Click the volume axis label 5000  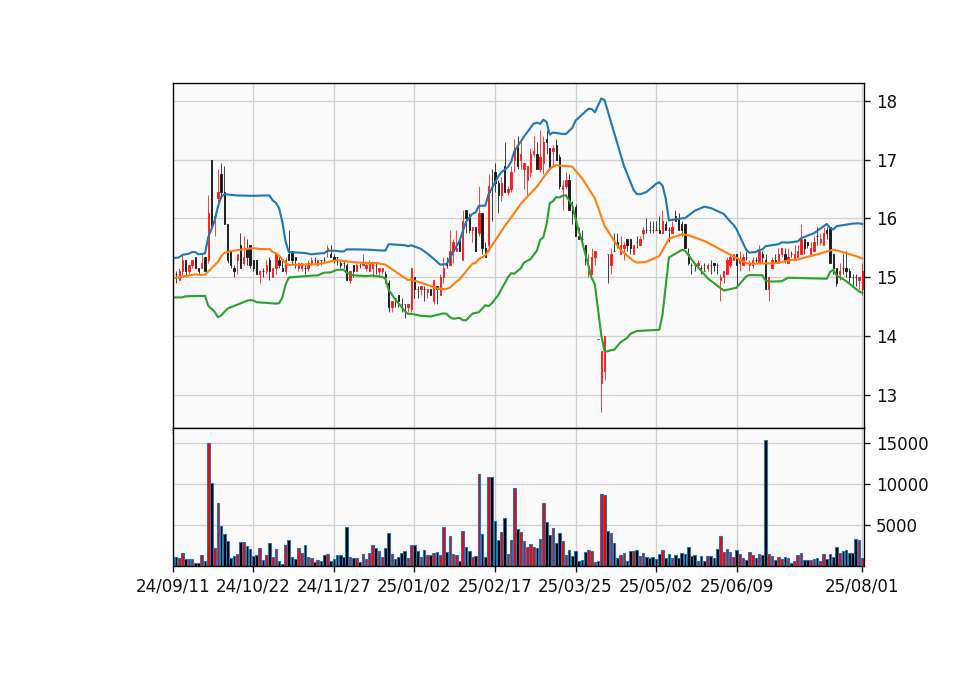click(897, 526)
